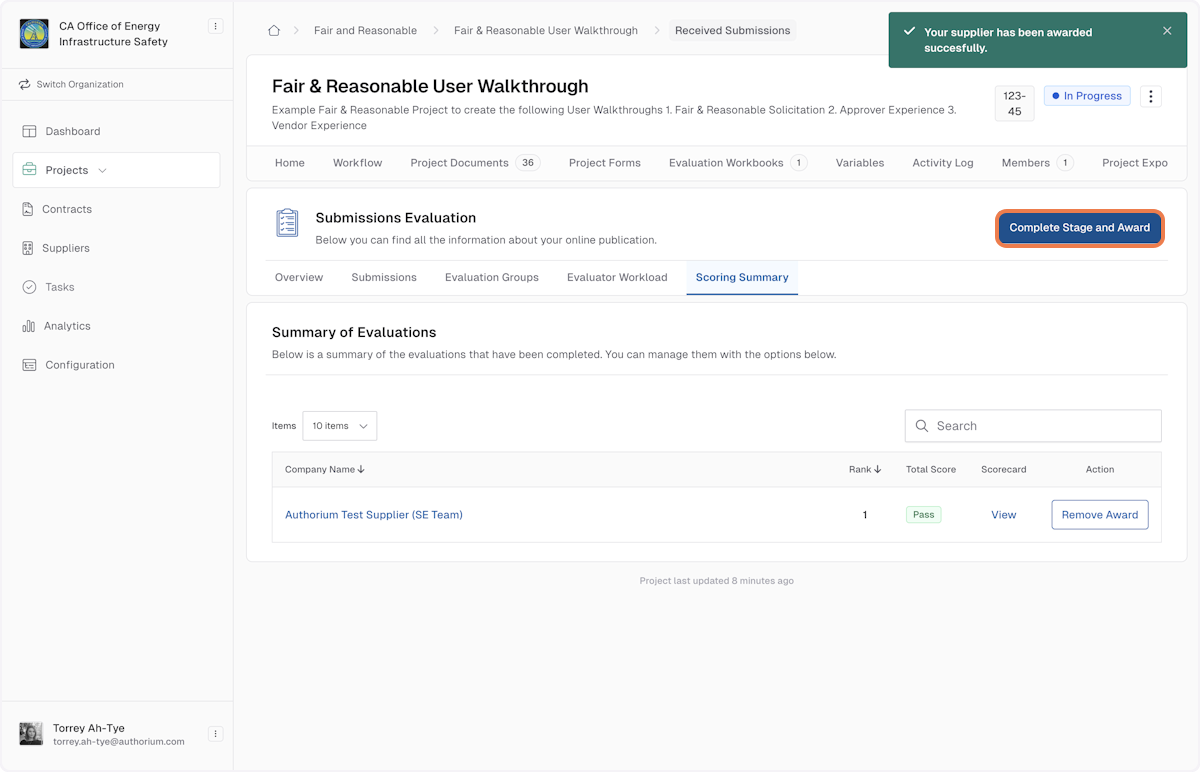The image size is (1200, 772).
Task: Click the Switch Organization arrows icon
Action: click(x=25, y=85)
